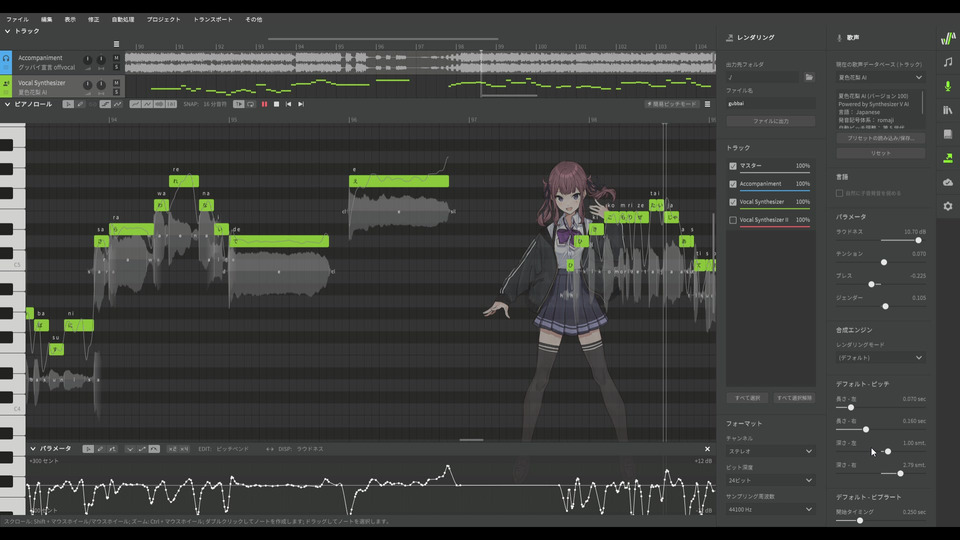Solo the Vocal Synthesizer track

tap(116, 92)
